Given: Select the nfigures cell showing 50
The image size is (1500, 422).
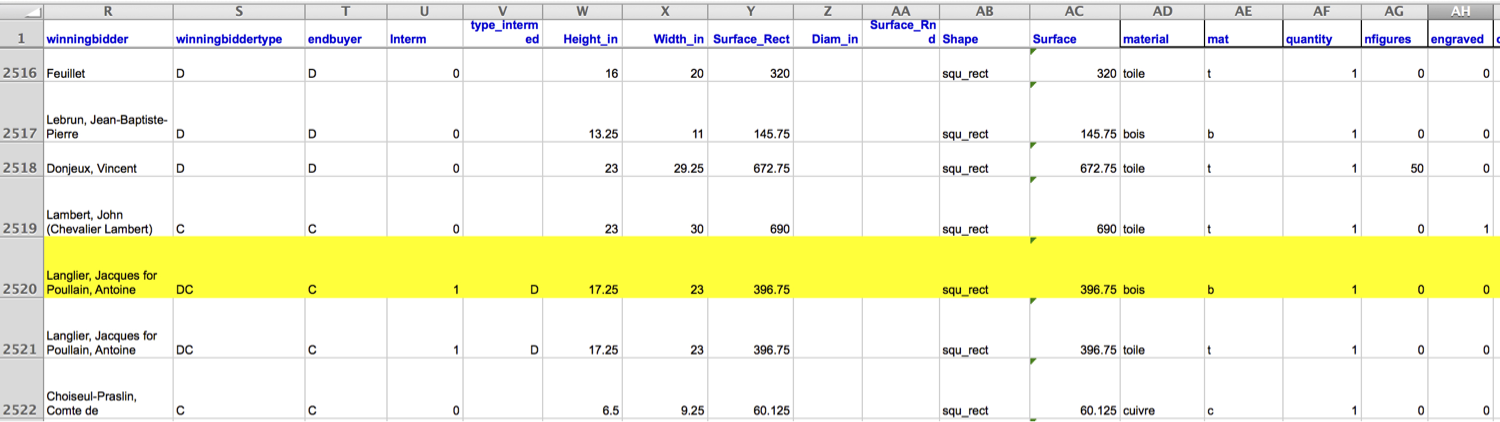Looking at the screenshot, I should [x=1393, y=169].
